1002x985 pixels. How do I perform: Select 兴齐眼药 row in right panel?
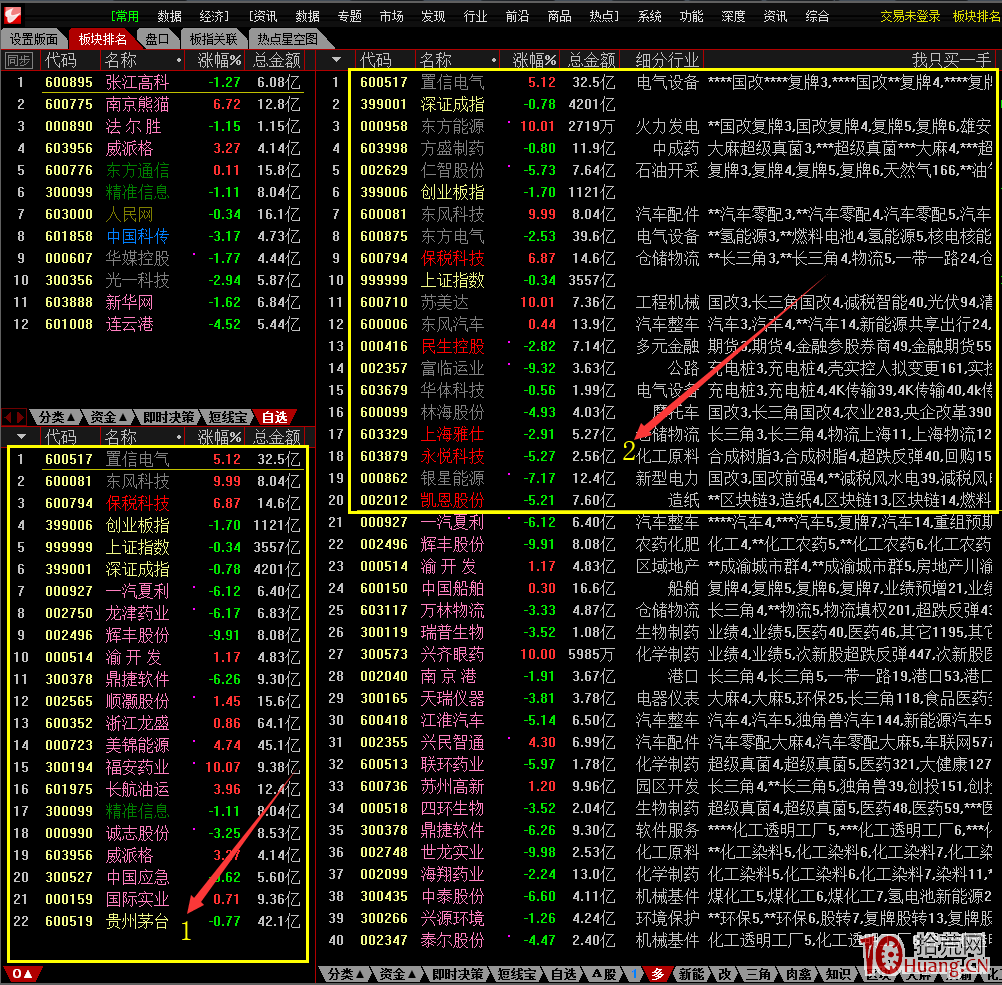tap(658, 654)
